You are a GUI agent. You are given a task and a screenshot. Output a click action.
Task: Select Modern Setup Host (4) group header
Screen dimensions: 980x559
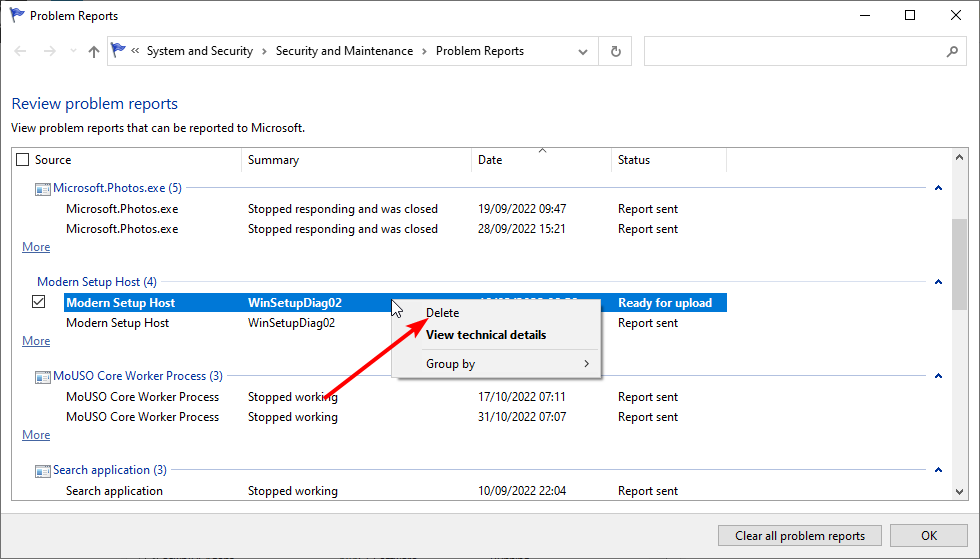pyautogui.click(x=97, y=282)
